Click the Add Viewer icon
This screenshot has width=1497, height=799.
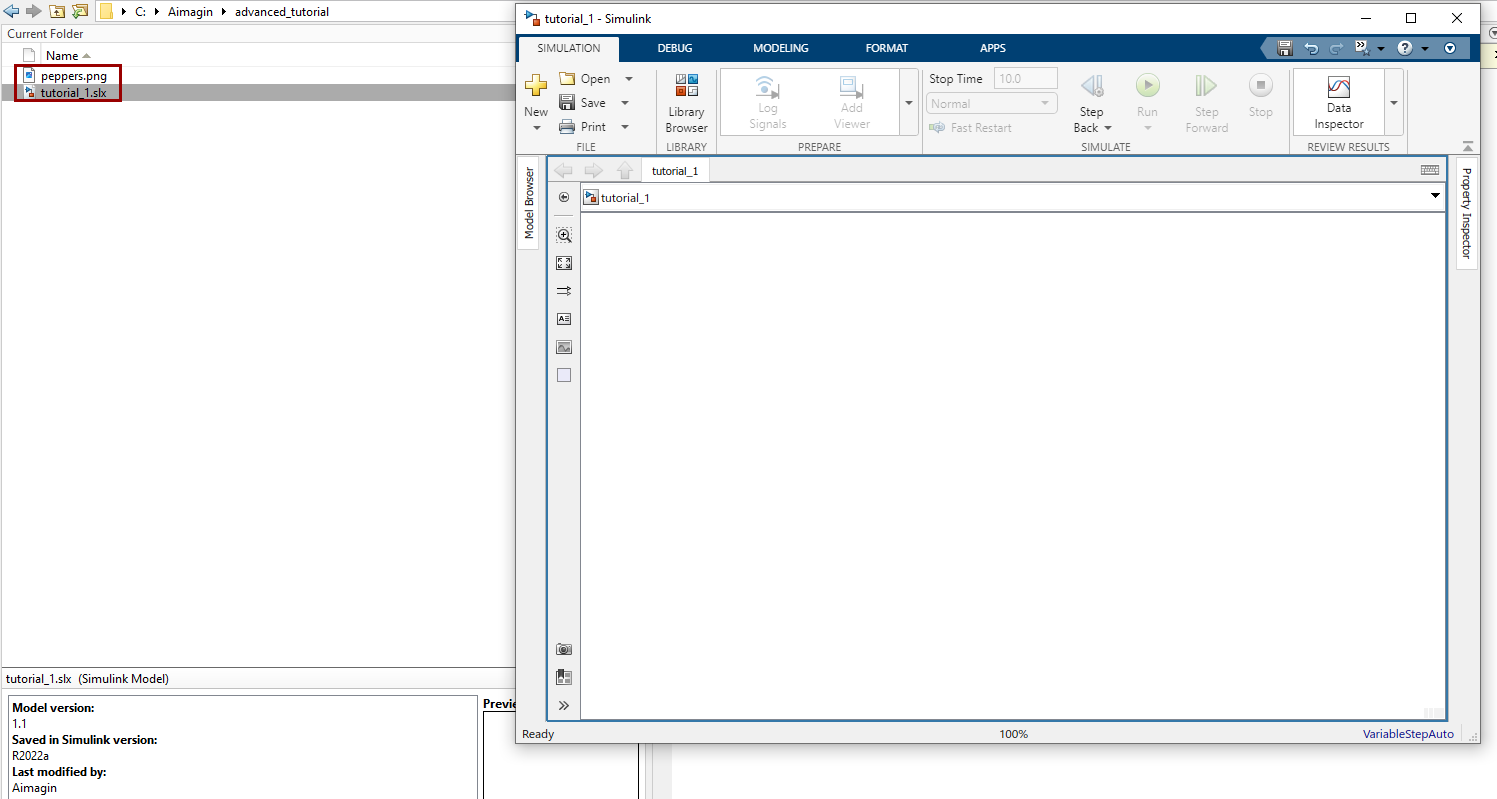coord(851,86)
